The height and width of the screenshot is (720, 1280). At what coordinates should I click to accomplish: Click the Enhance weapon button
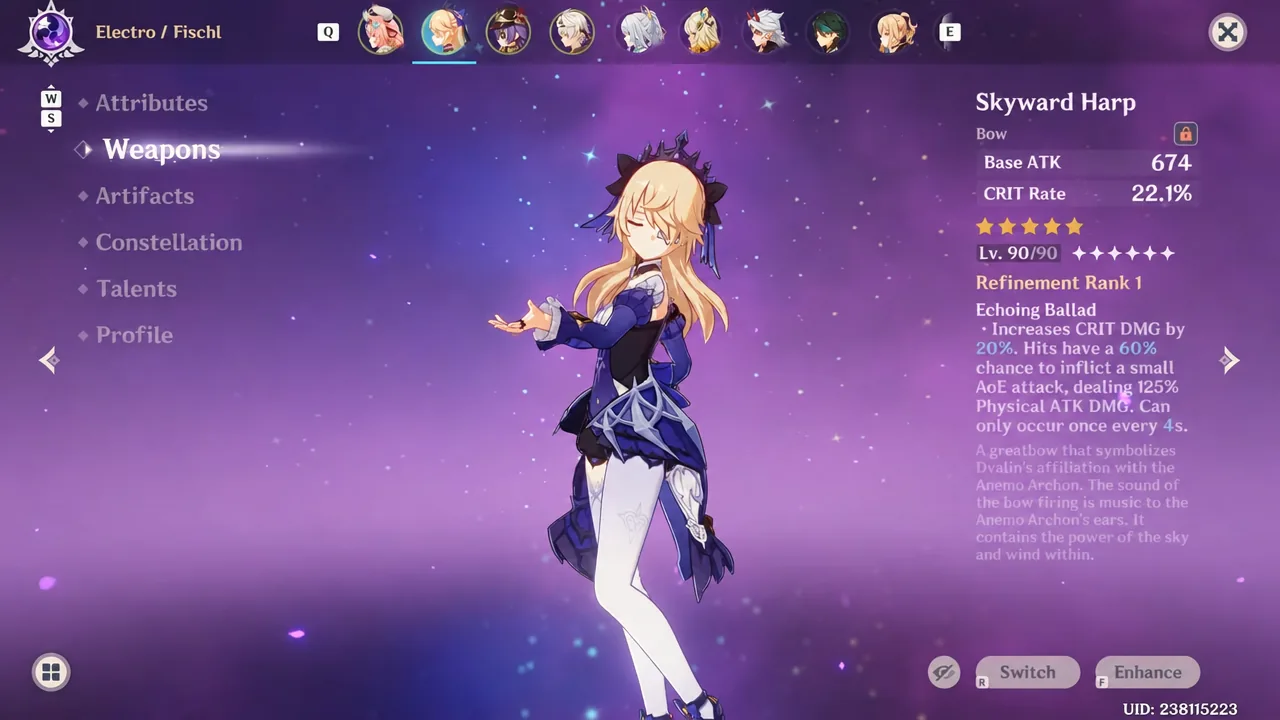1147,672
